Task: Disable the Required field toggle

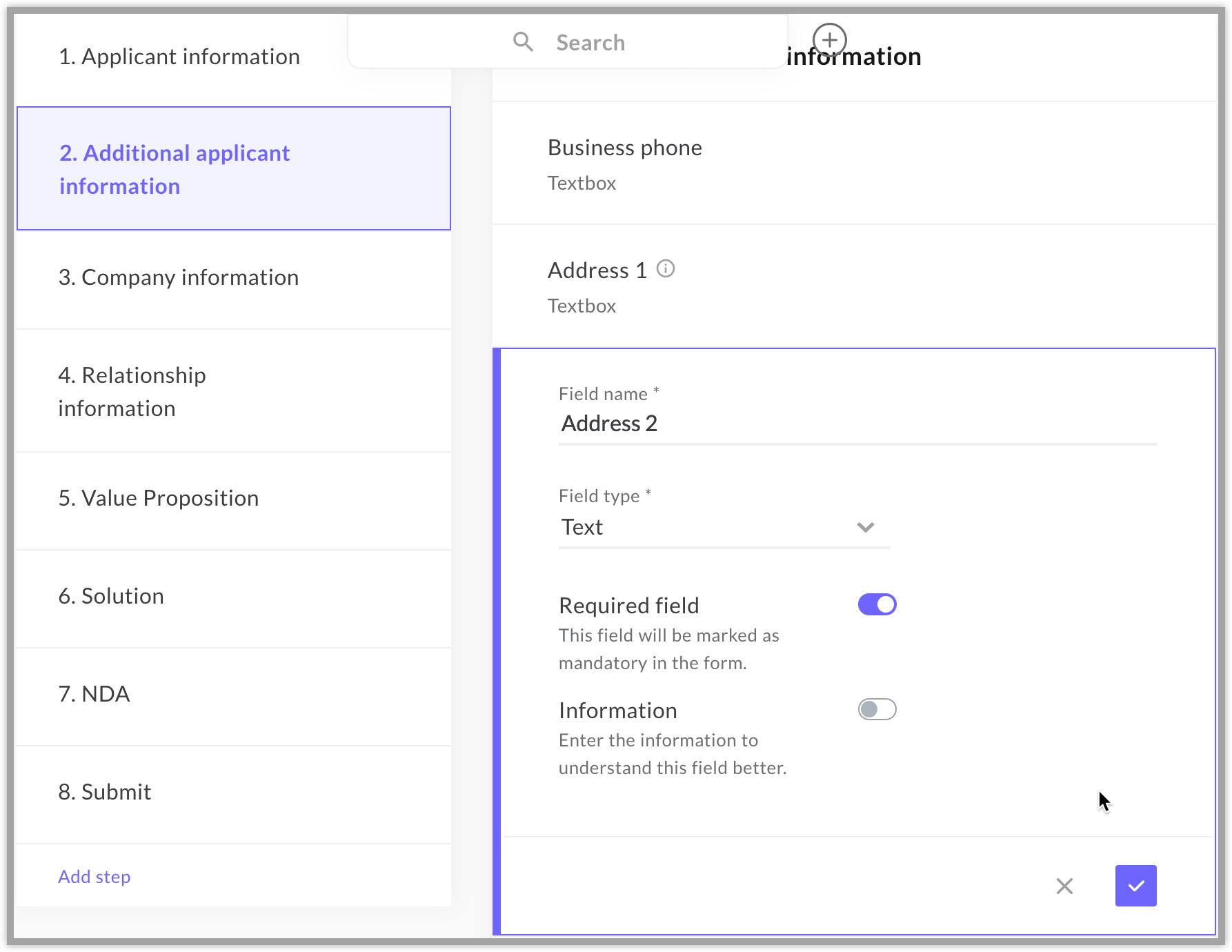Action: [877, 605]
